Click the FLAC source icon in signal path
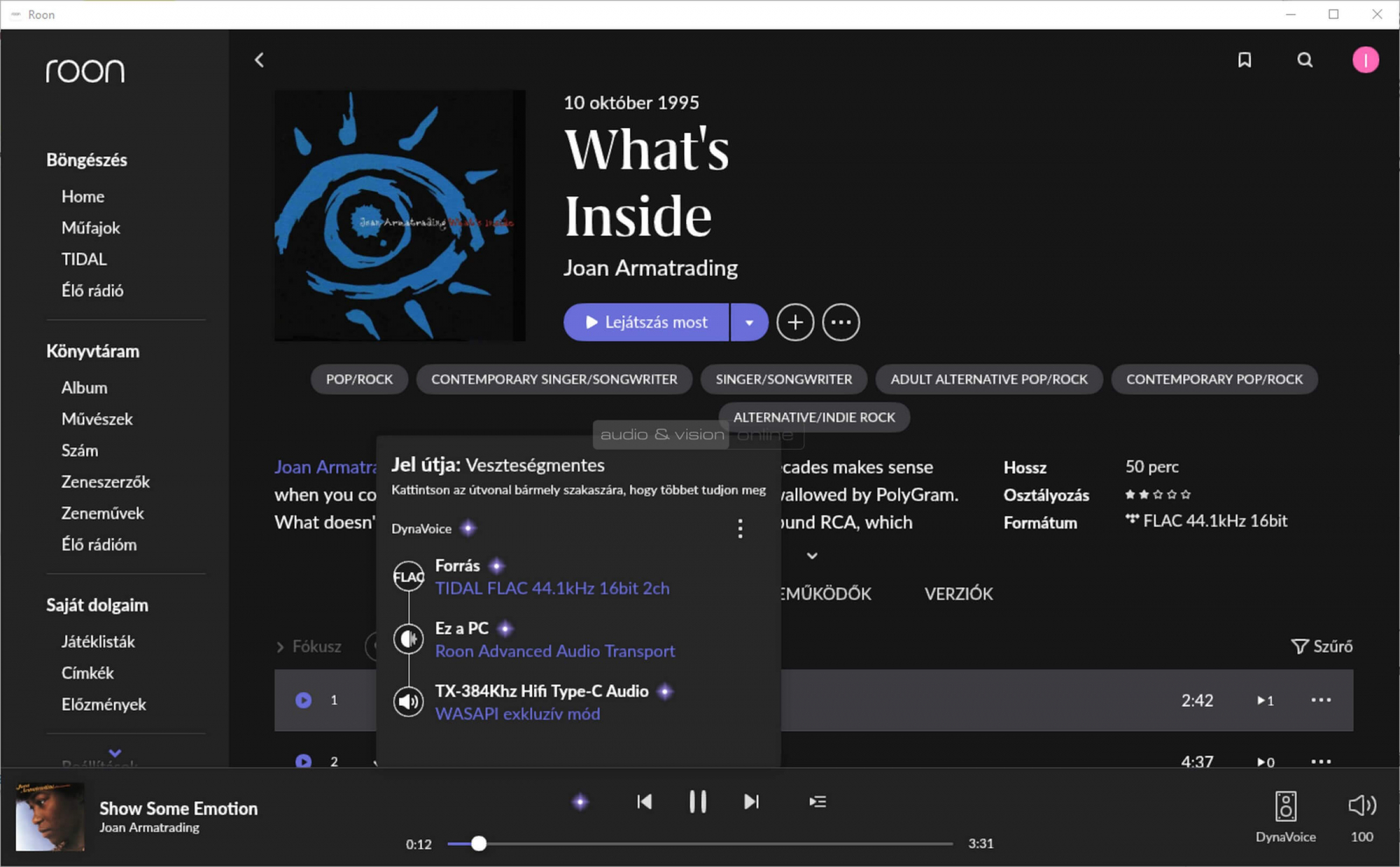Image resolution: width=1400 pixels, height=867 pixels. click(x=409, y=577)
